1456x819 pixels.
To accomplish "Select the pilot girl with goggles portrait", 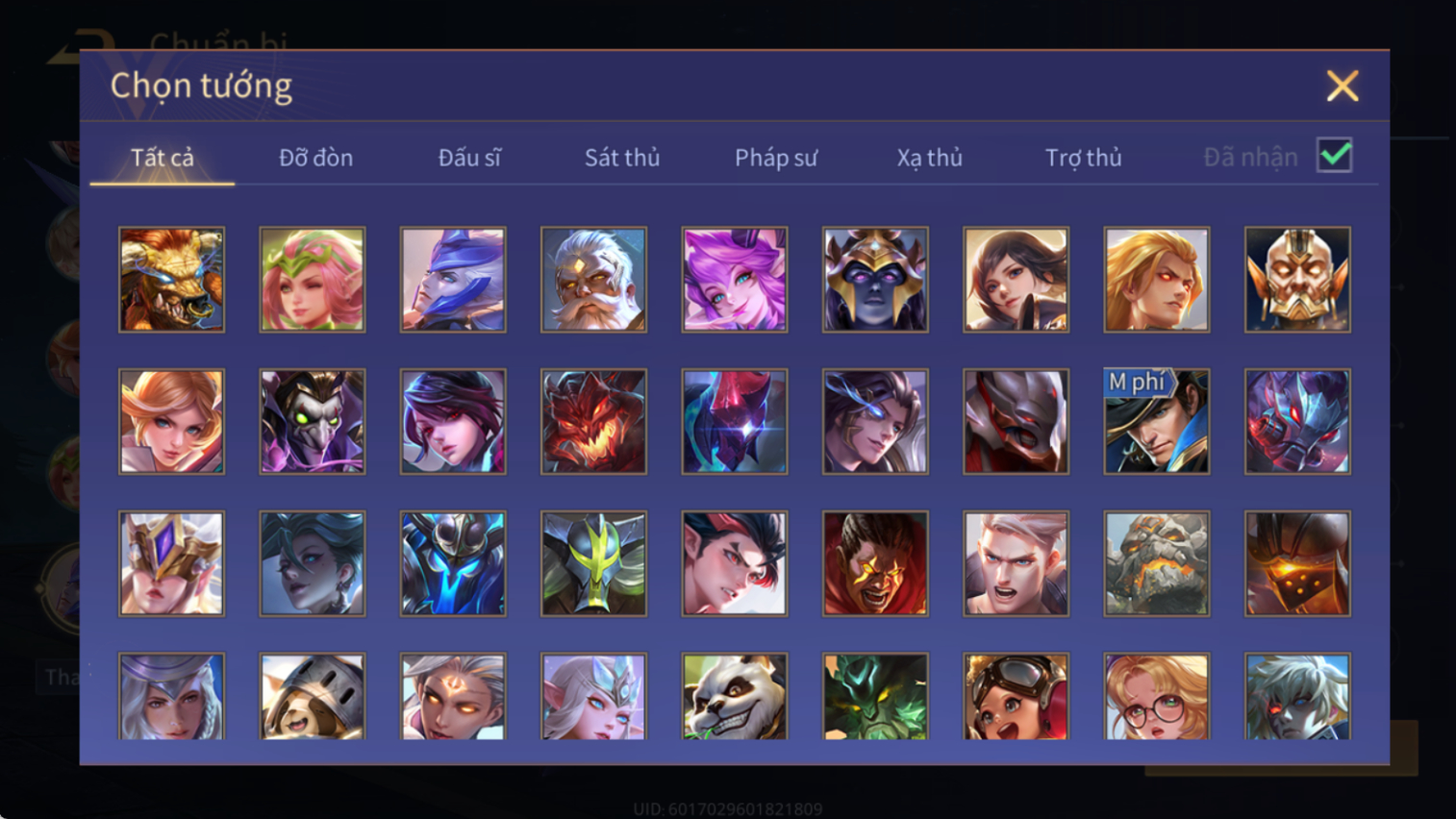I will click(1016, 696).
